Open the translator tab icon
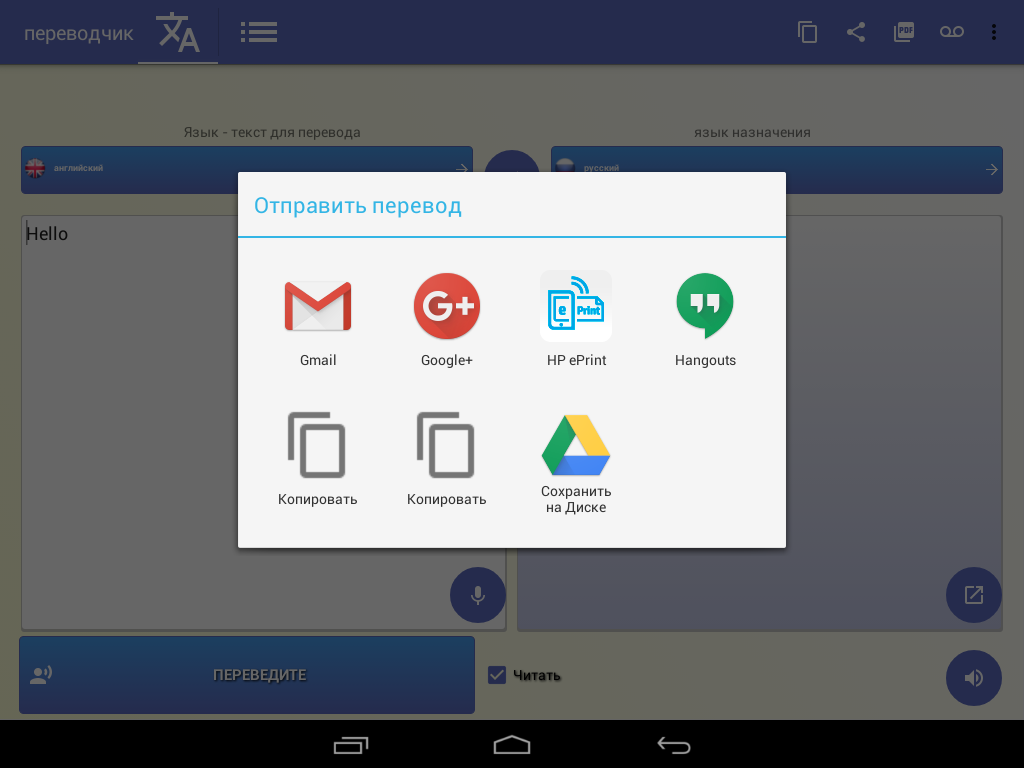The width and height of the screenshot is (1024, 768). click(178, 32)
